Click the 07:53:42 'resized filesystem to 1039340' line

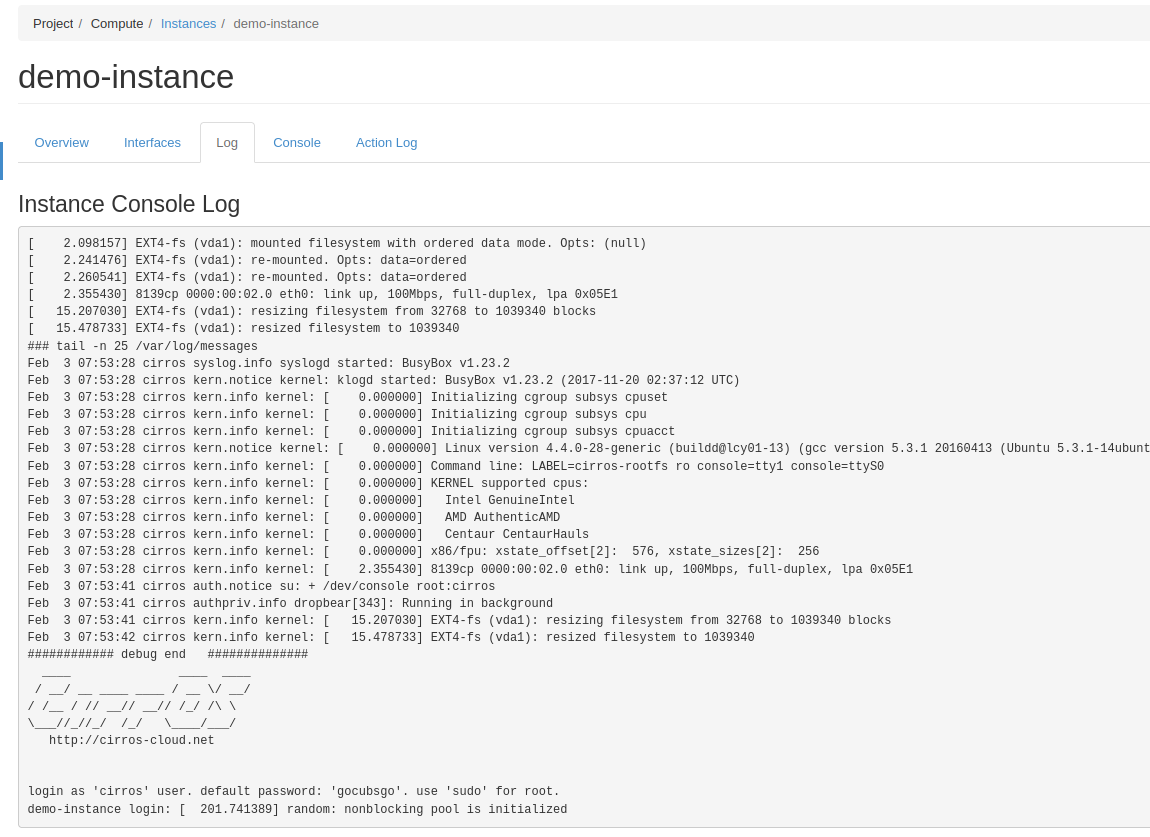coord(391,637)
